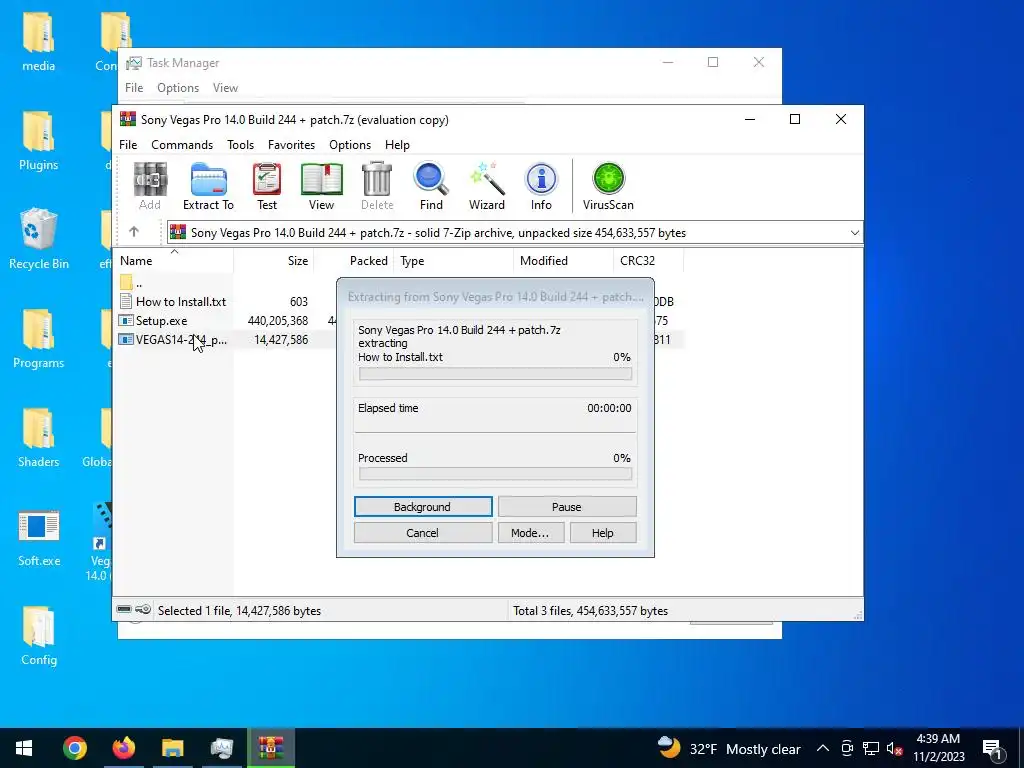The width and height of the screenshot is (1024, 768).
Task: Open the notification center
Action: click(992, 748)
